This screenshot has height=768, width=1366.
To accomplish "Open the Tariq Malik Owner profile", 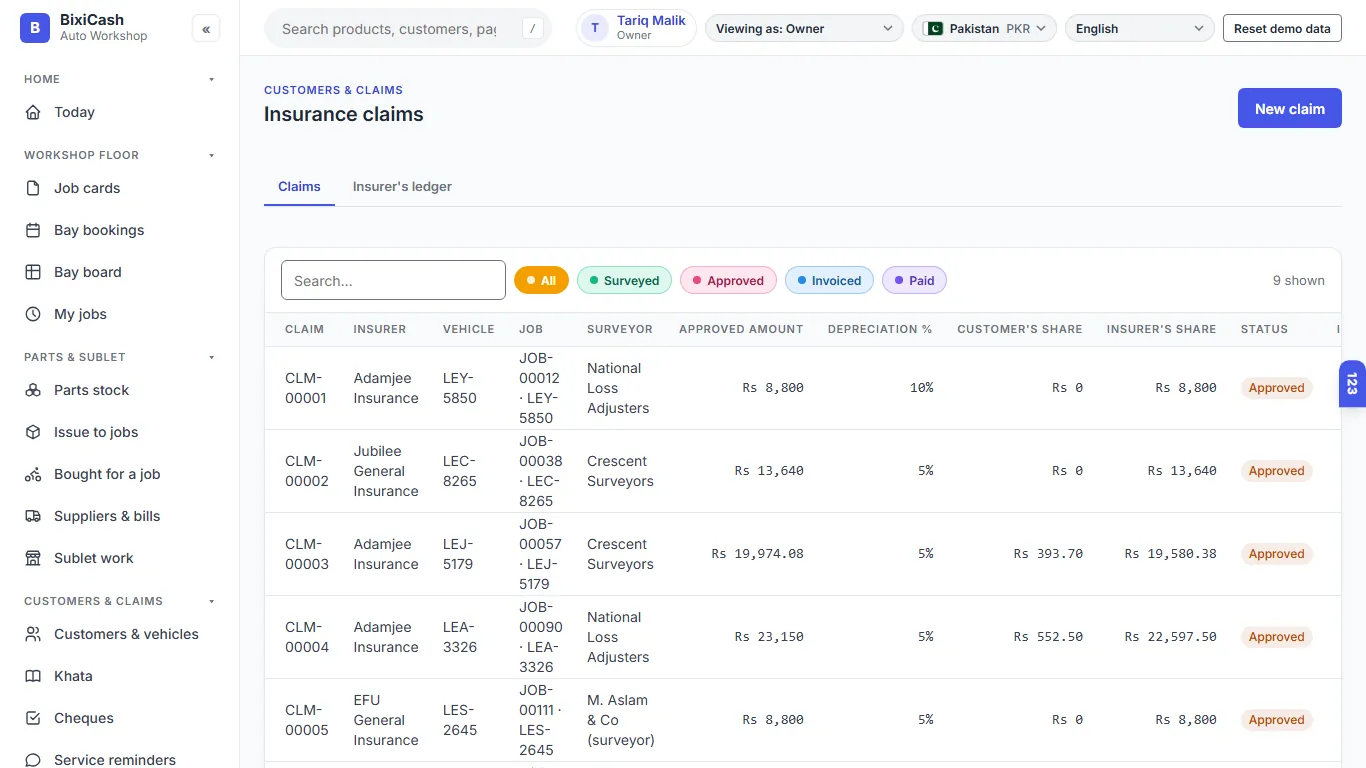I will (636, 28).
